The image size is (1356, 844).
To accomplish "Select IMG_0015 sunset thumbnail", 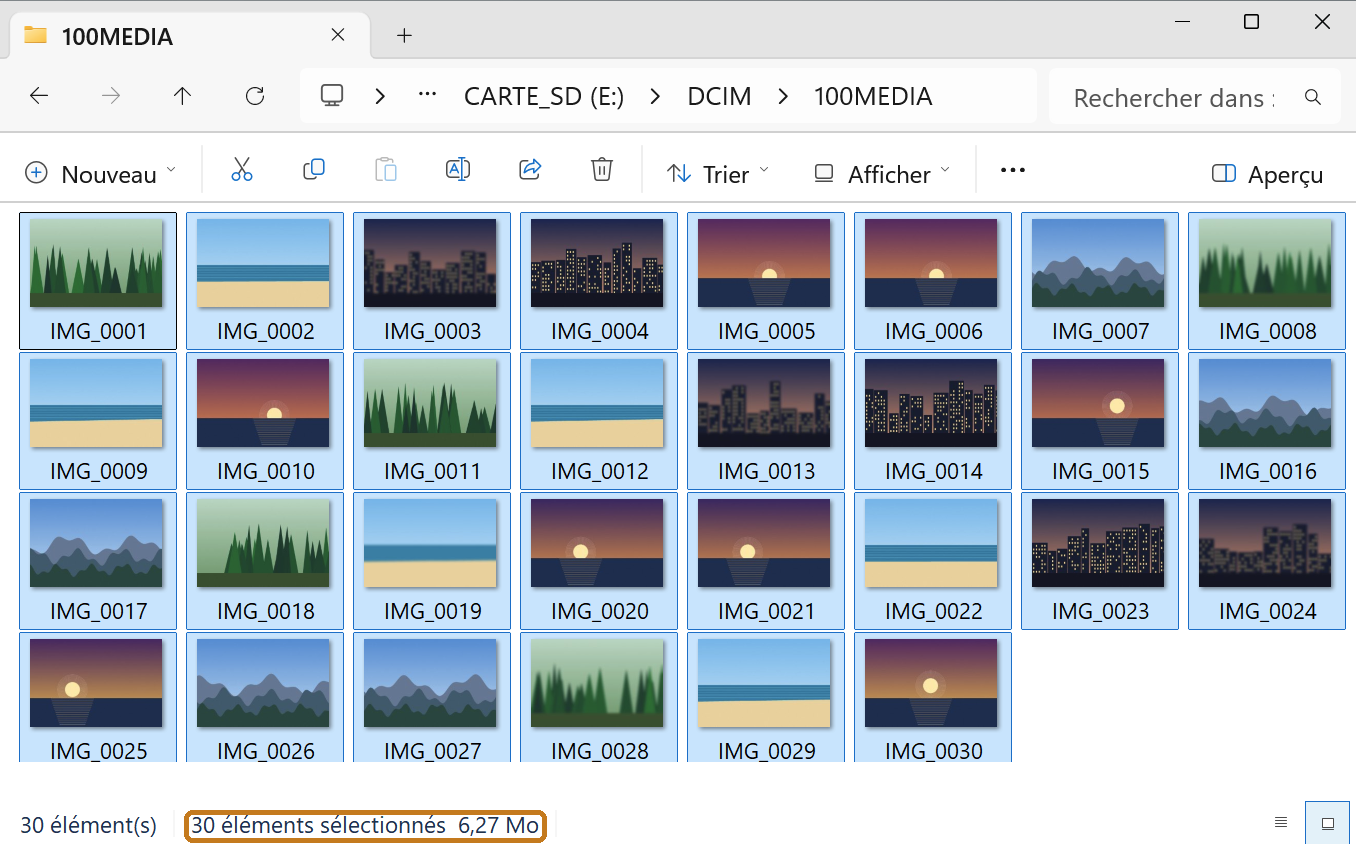I will [x=1100, y=421].
